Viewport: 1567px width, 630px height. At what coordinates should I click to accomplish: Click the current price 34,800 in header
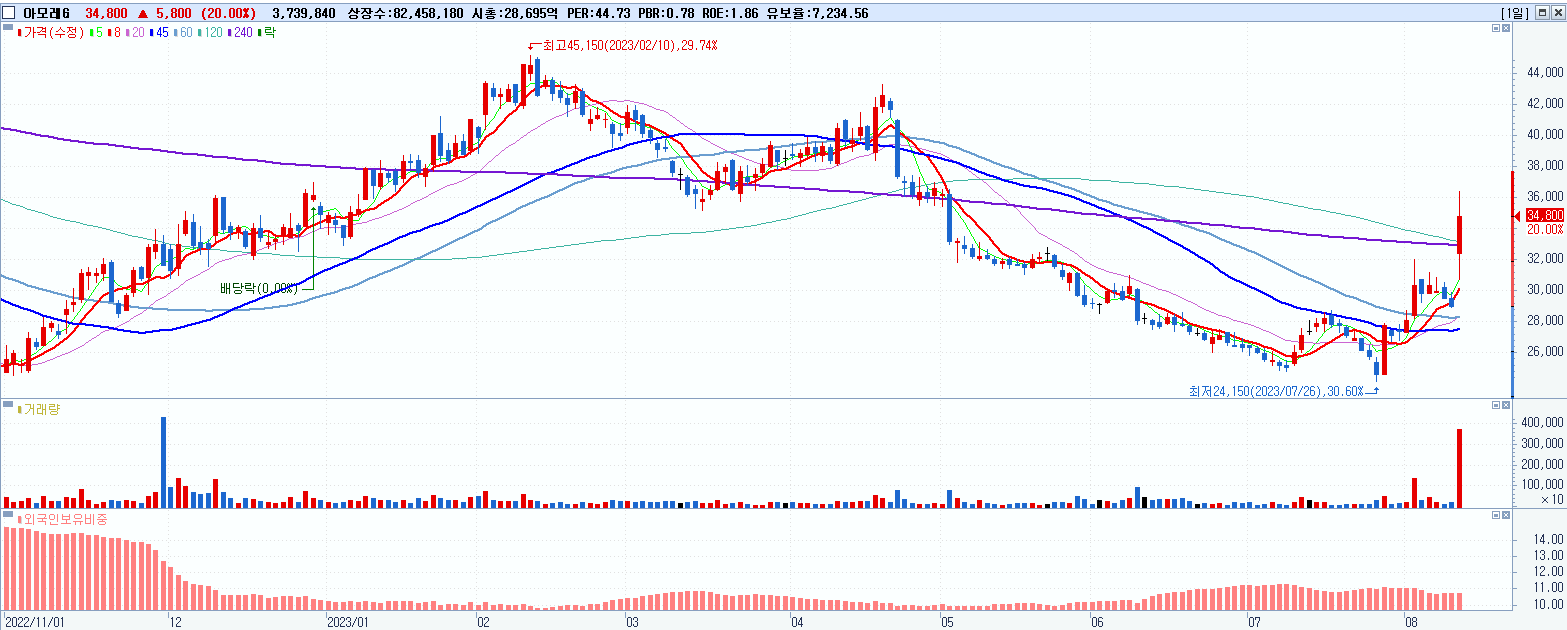coord(105,13)
